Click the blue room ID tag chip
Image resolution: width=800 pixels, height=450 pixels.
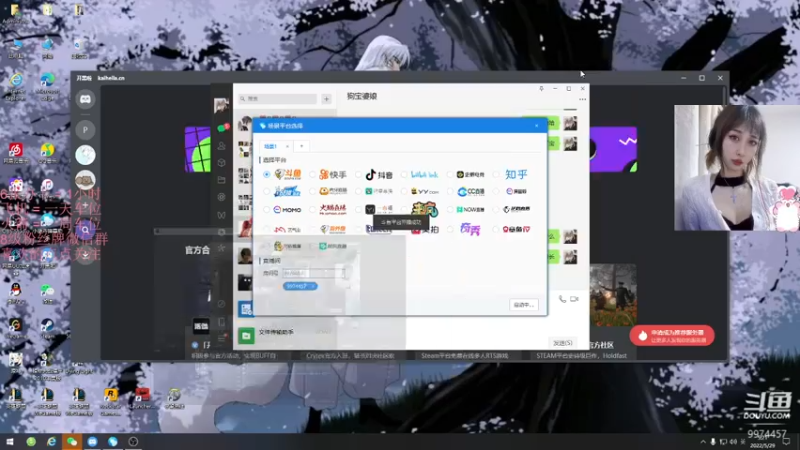pos(300,286)
